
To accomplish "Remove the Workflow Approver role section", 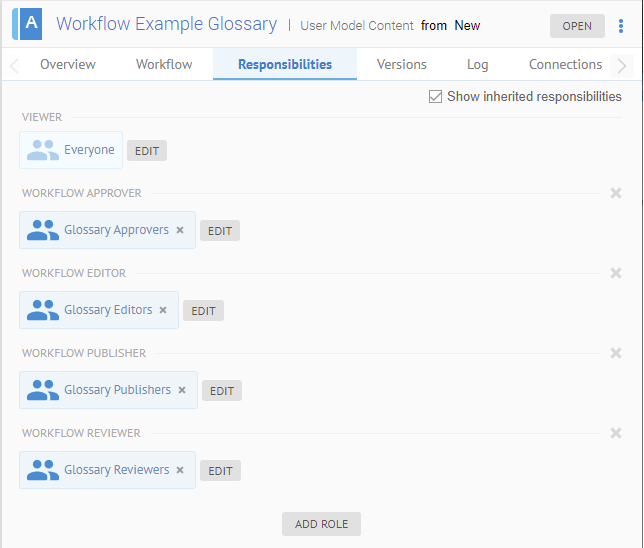I will tap(616, 193).
